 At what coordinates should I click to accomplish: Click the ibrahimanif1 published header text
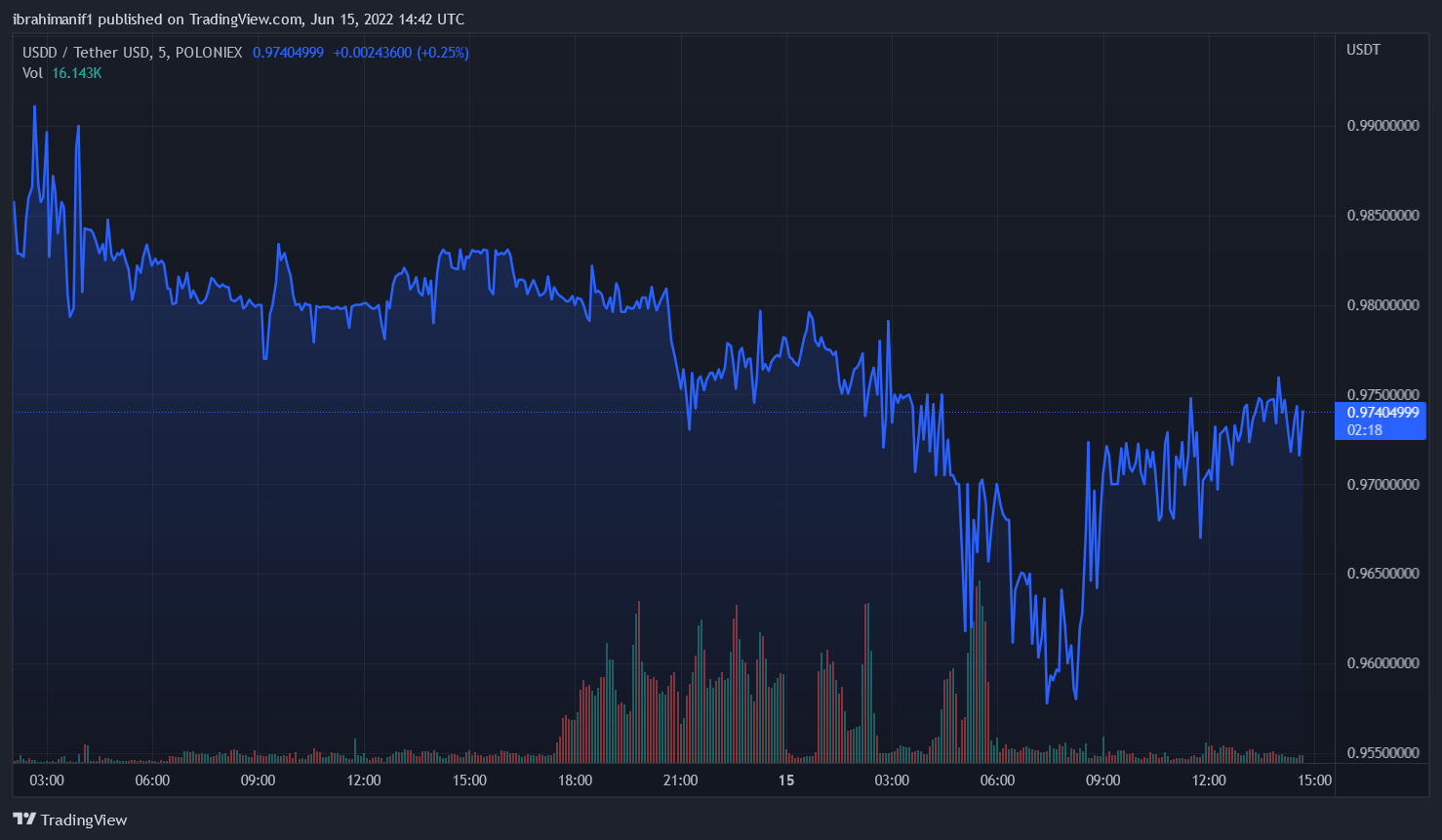[x=238, y=20]
